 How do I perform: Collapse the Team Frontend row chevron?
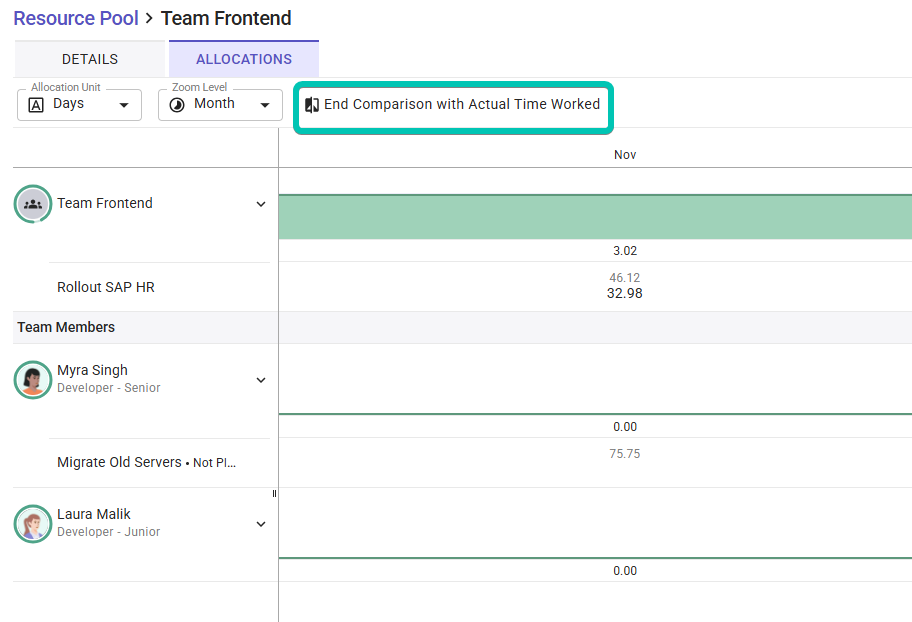[x=261, y=204]
